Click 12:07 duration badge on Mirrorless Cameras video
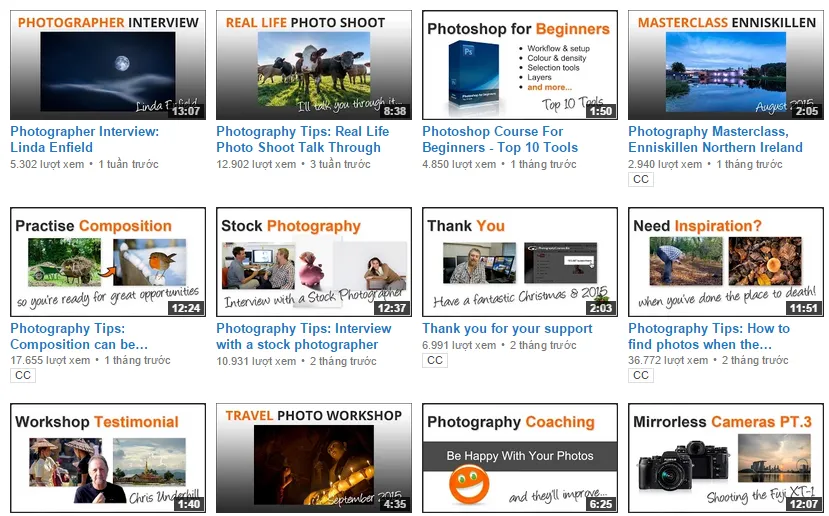 pos(804,504)
